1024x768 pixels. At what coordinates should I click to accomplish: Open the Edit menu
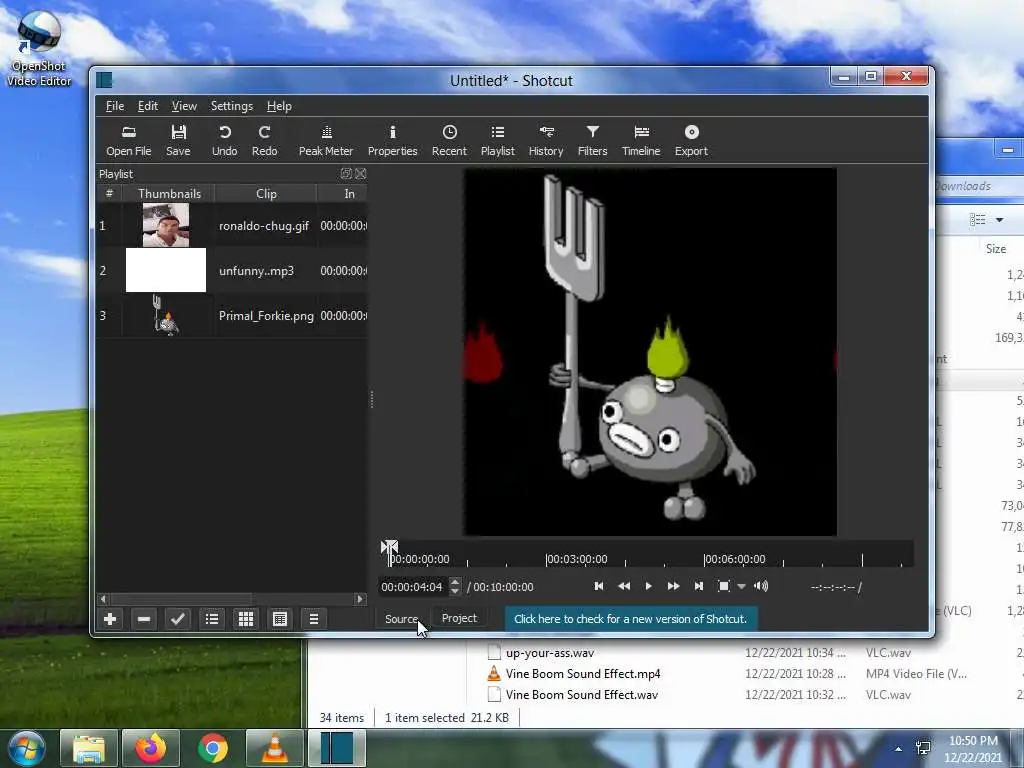148,106
